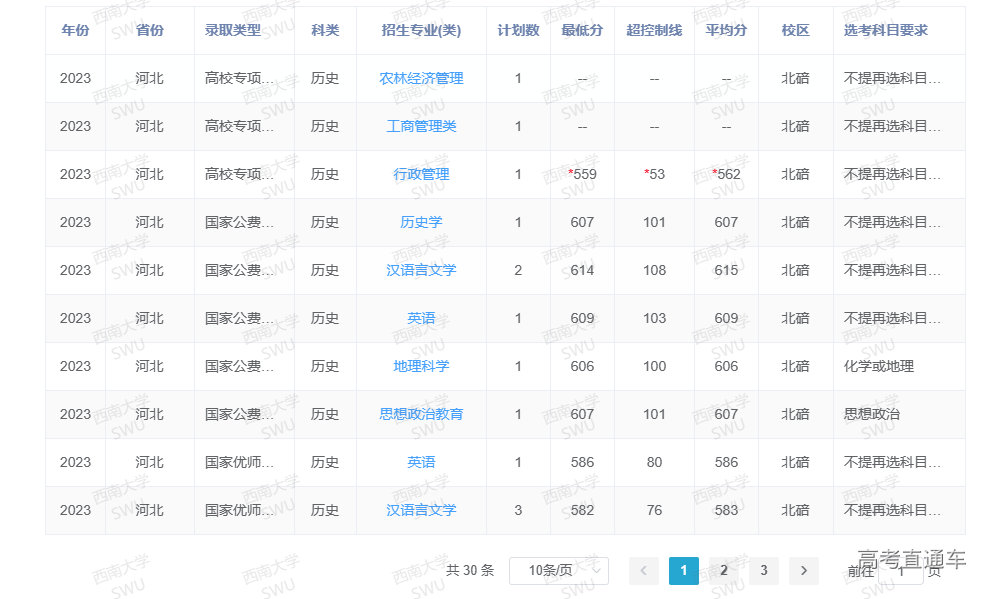Expand the page size selector chevron
This screenshot has height=599, width=995.
click(x=598, y=571)
